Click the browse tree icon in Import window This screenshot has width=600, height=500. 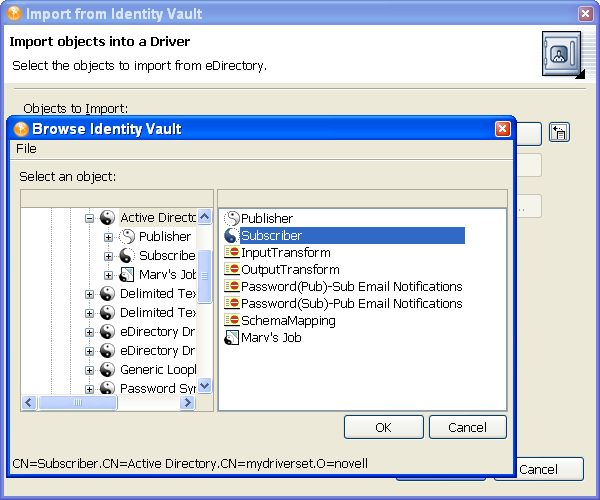point(559,132)
